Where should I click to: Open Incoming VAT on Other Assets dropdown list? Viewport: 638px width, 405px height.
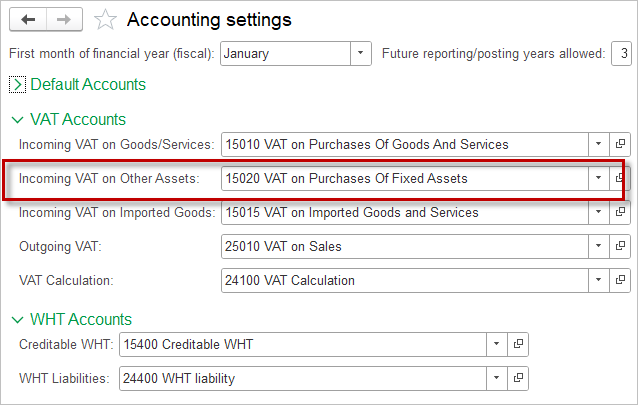pyautogui.click(x=599, y=178)
